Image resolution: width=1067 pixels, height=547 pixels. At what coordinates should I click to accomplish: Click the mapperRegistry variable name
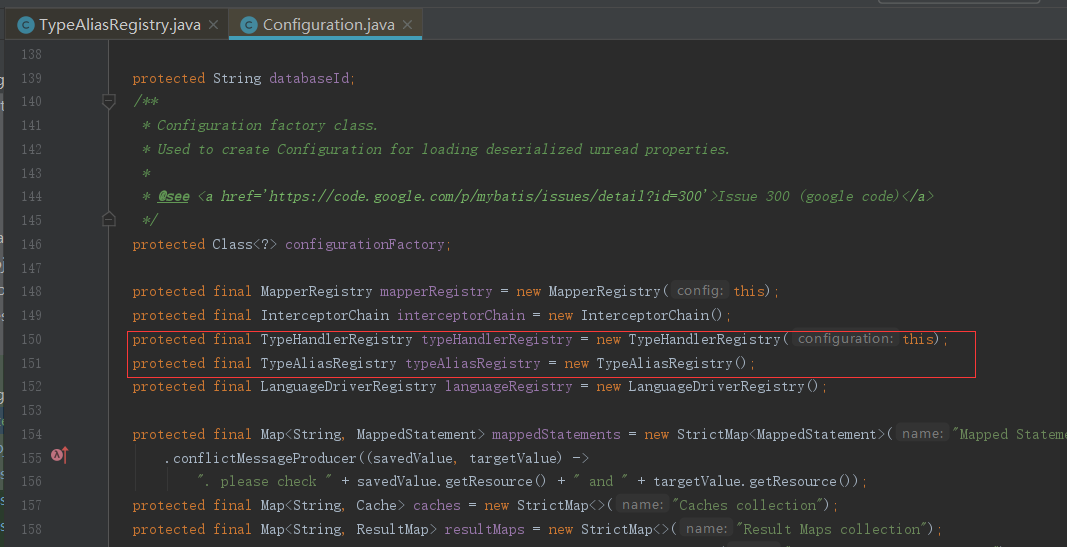(x=436, y=291)
